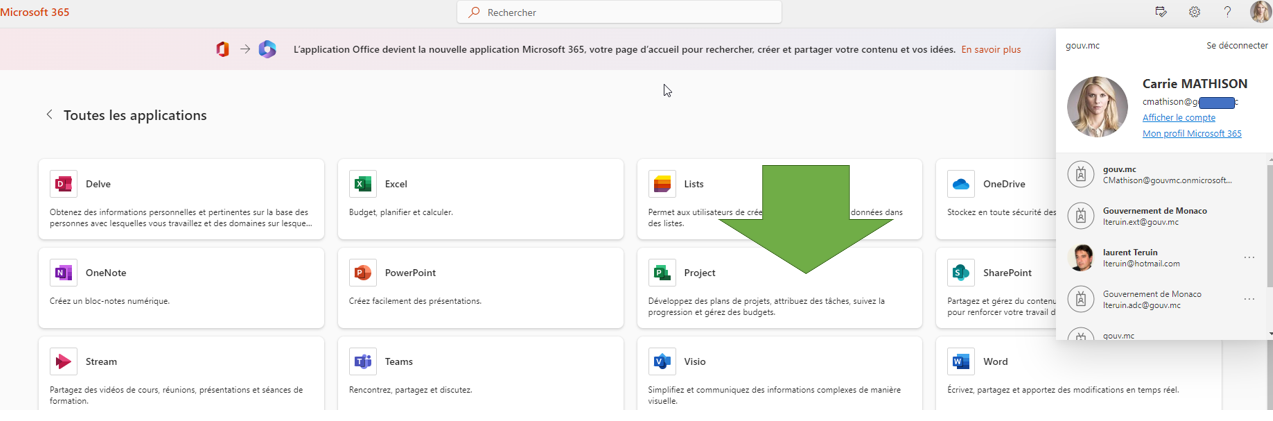Click the En savoir plus link

pos(991,49)
